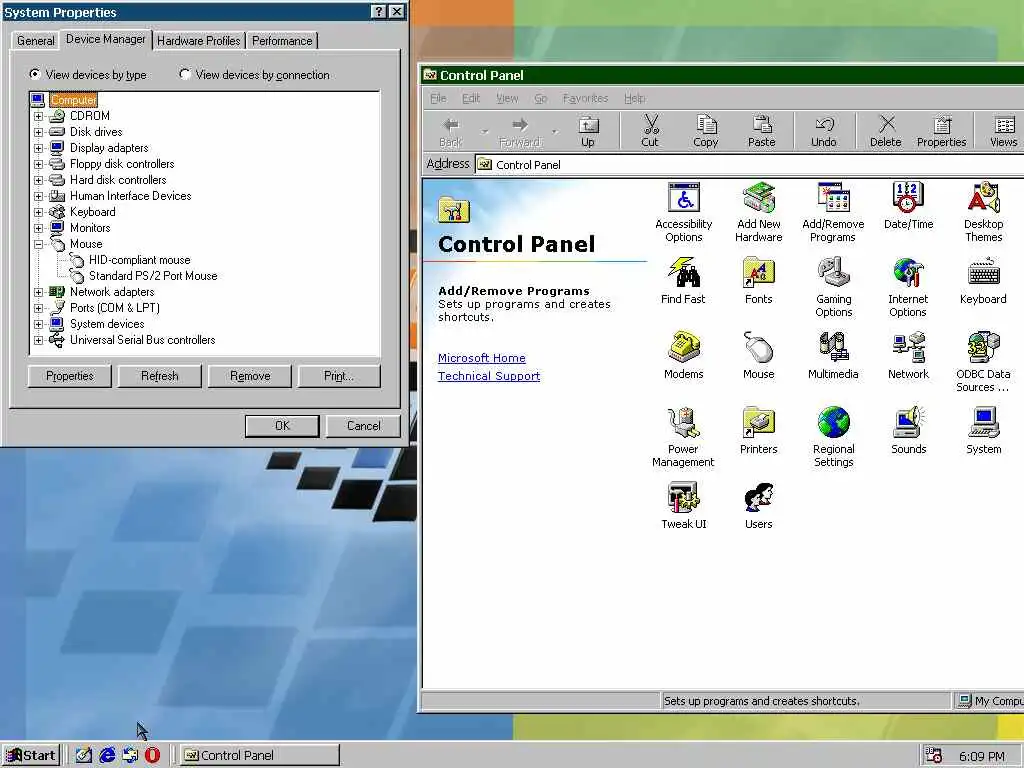Open Power Management applet
1024x768 pixels.
pos(683,438)
